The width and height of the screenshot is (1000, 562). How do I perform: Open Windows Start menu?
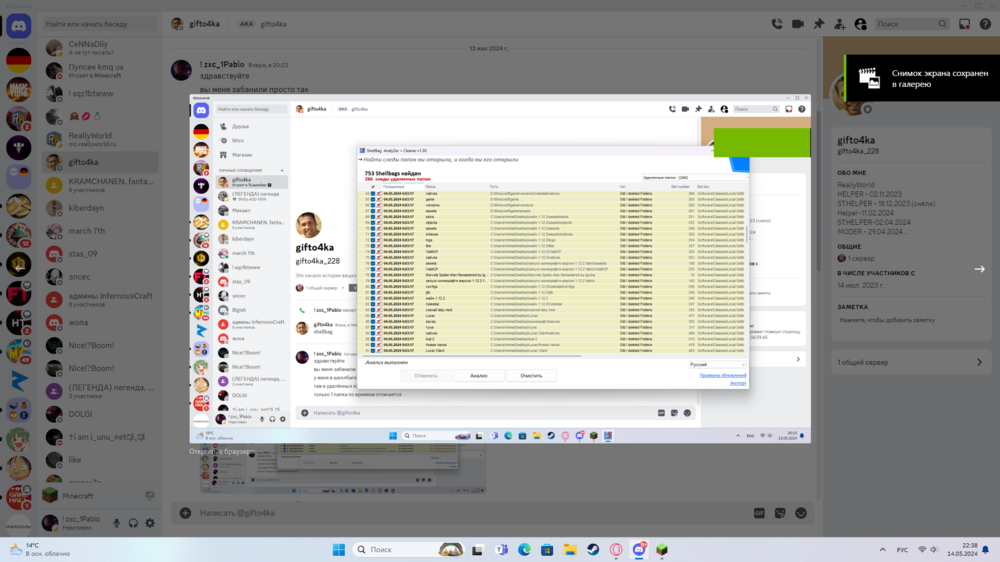point(339,549)
